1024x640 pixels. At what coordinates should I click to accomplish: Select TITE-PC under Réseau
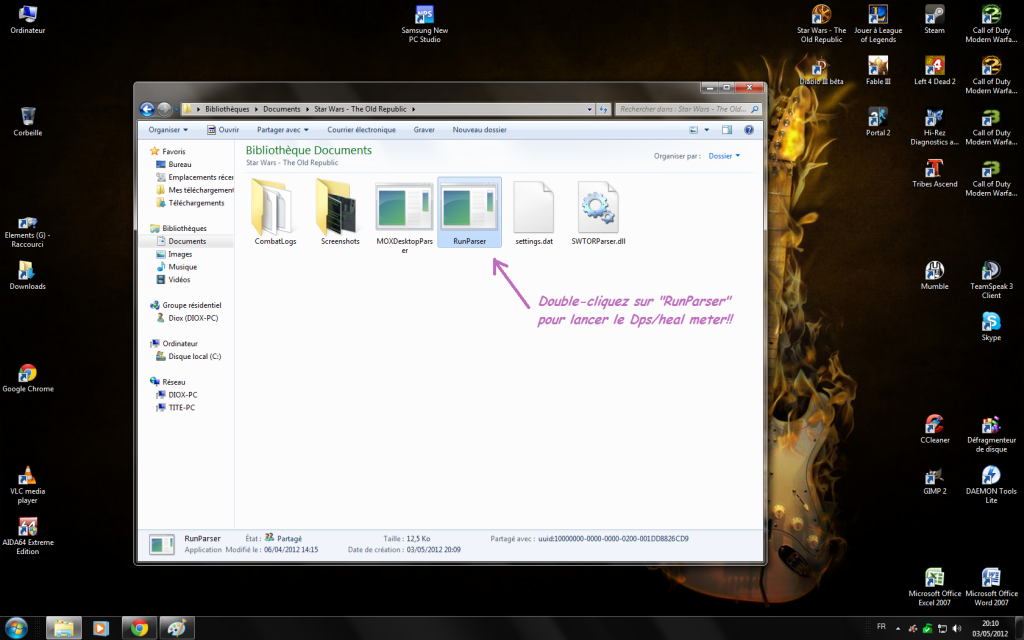pyautogui.click(x=175, y=408)
